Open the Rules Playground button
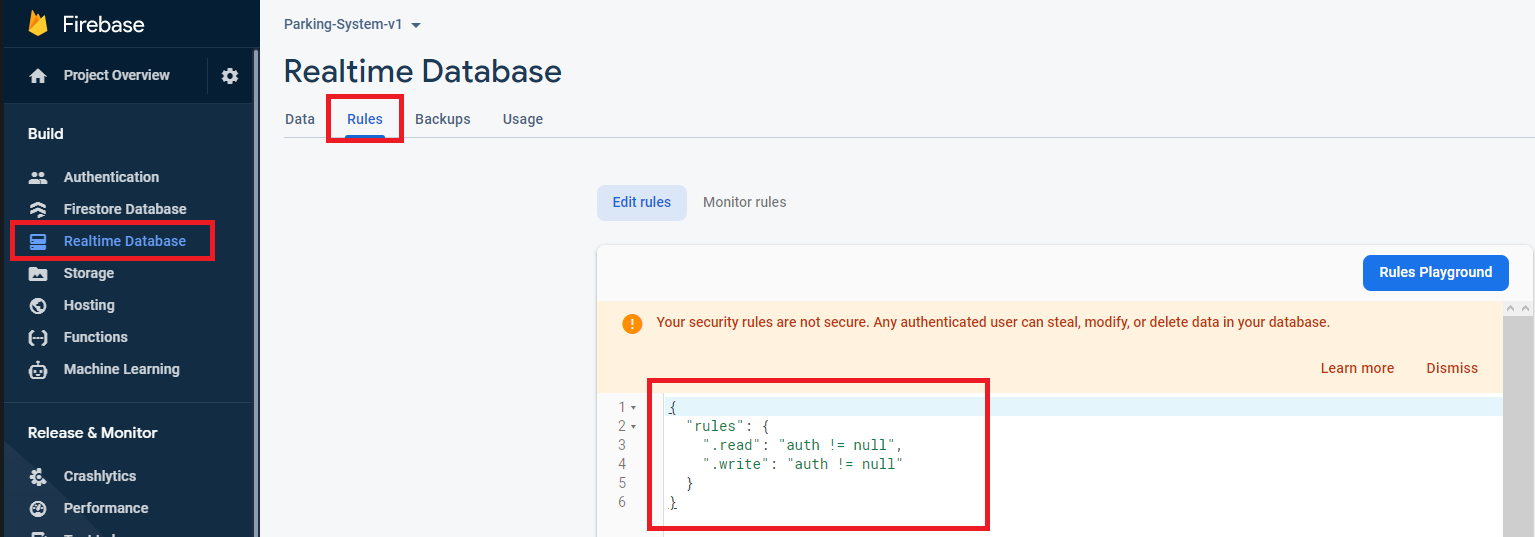The width and height of the screenshot is (1535, 537). [x=1436, y=272]
